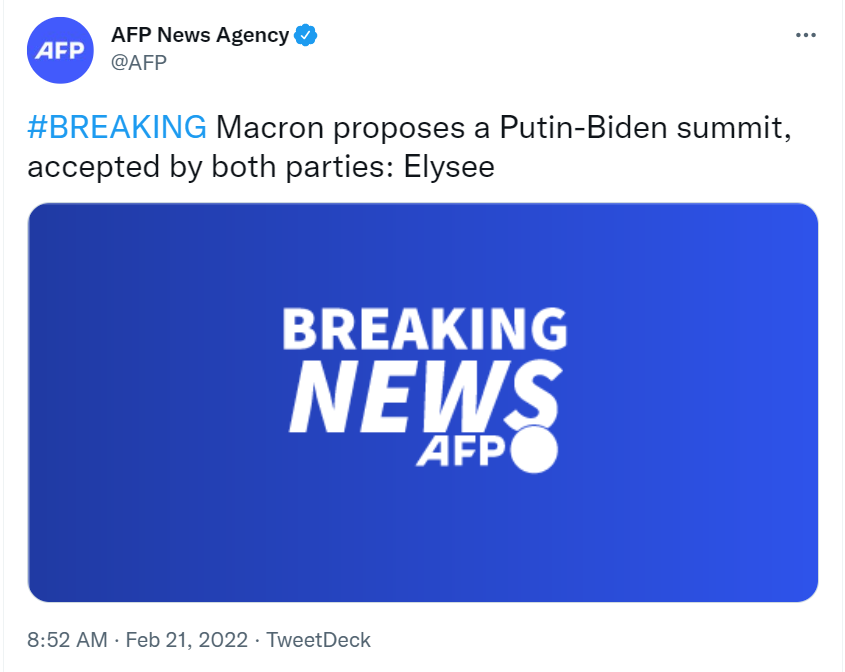The image size is (845, 672).
Task: Click the word BREAKING in the banner
Action: pyautogui.click(x=424, y=329)
